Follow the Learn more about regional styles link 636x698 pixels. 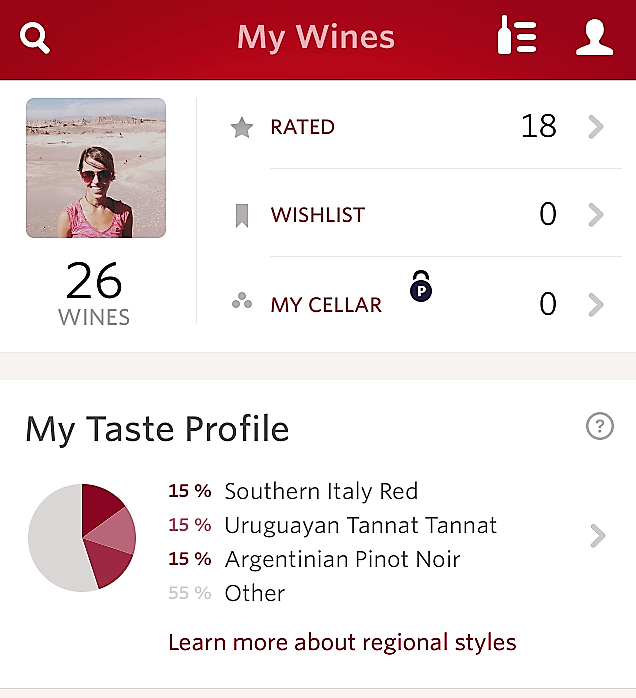[342, 642]
